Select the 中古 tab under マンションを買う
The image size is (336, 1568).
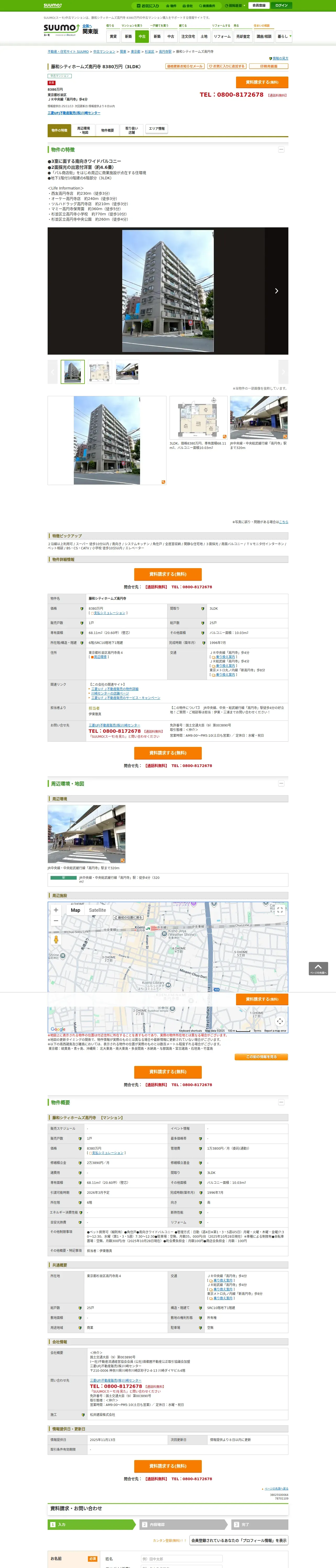(x=142, y=37)
